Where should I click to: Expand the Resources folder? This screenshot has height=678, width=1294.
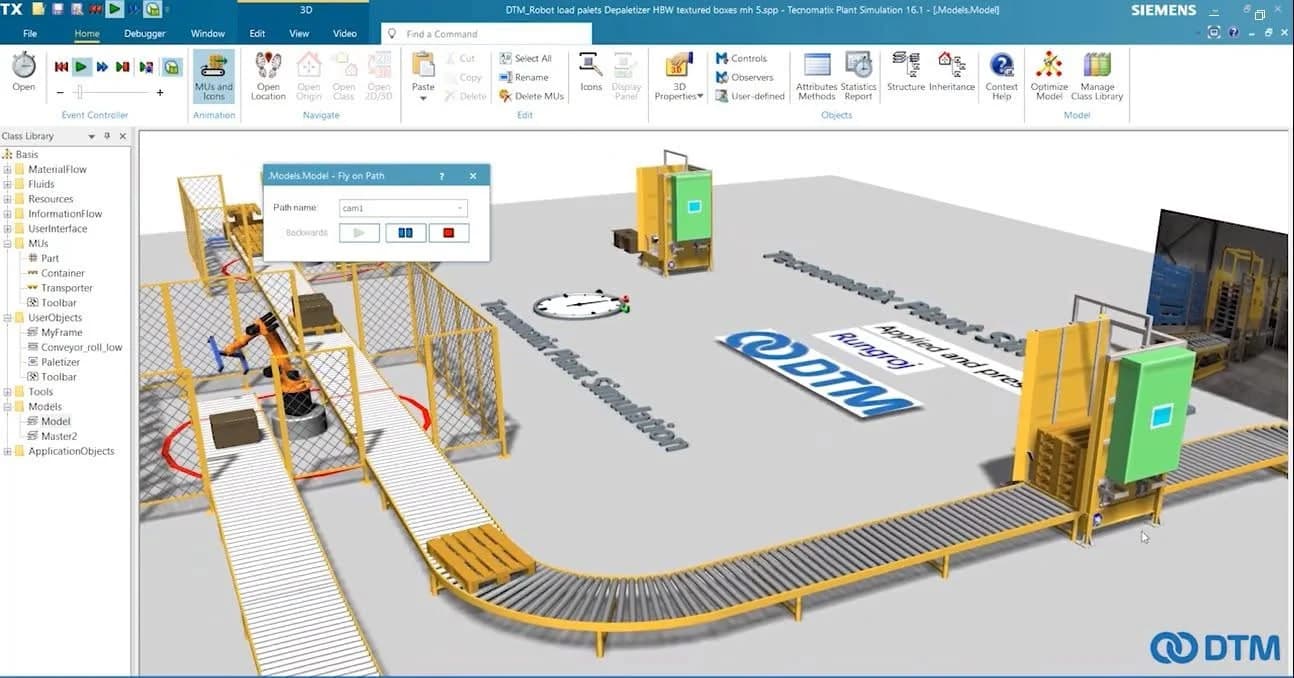pyautogui.click(x=7, y=199)
